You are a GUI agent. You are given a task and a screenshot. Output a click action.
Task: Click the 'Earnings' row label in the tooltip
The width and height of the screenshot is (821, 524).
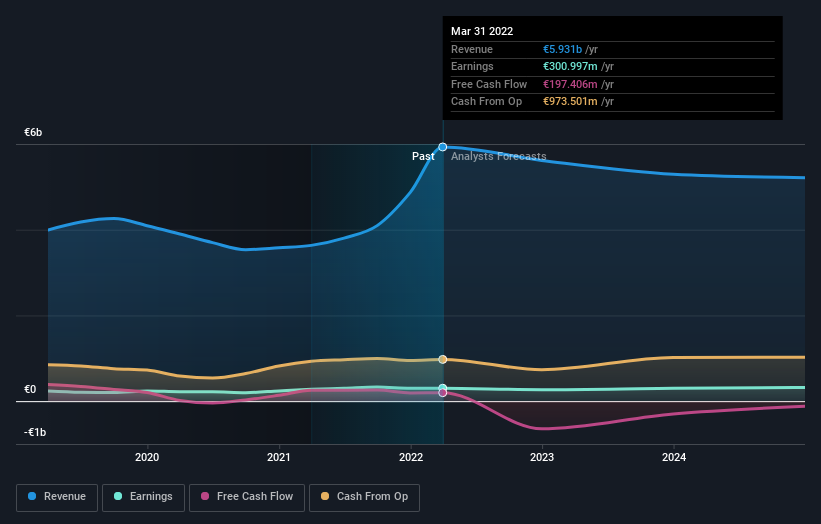coord(472,66)
